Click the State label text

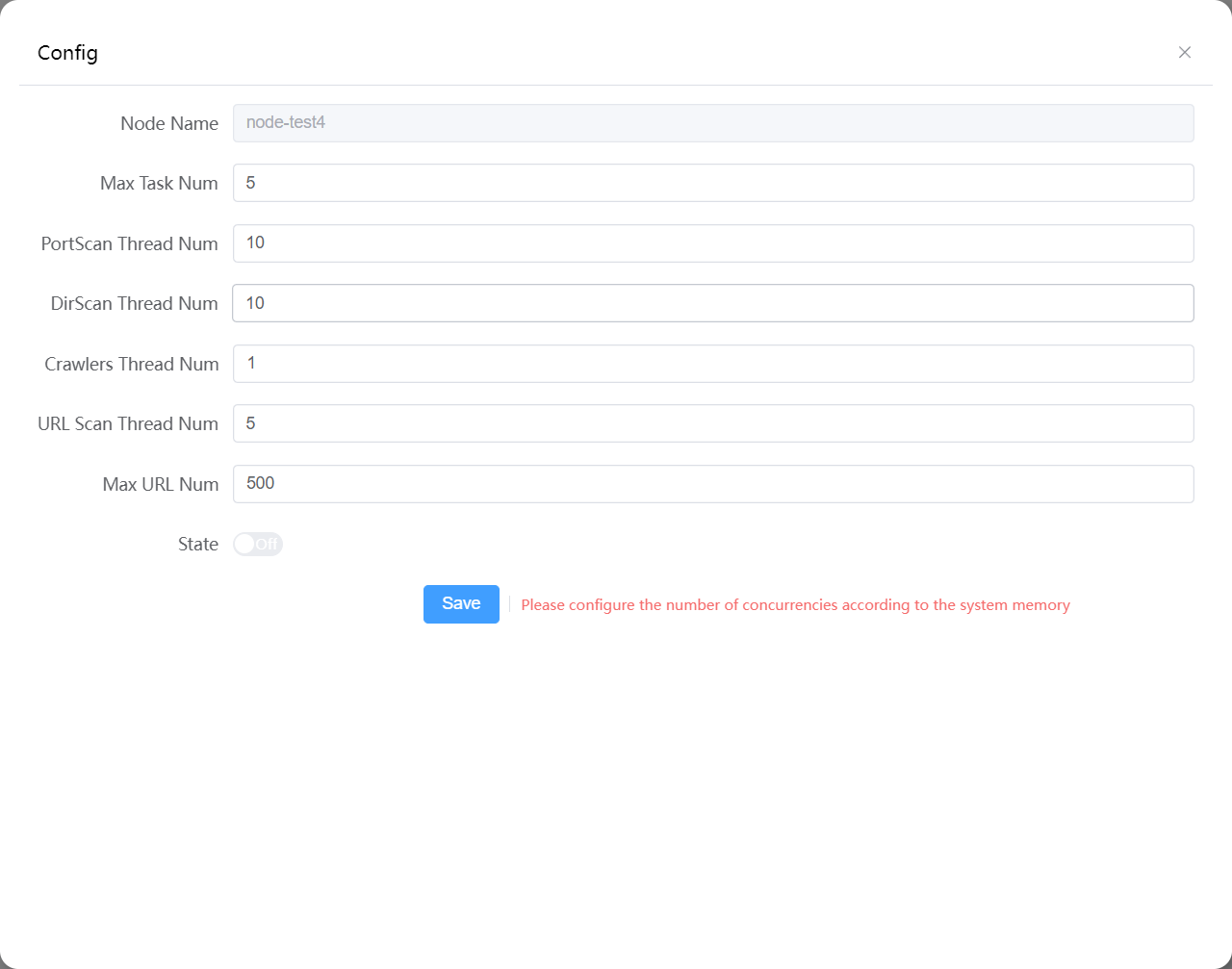pos(198,545)
